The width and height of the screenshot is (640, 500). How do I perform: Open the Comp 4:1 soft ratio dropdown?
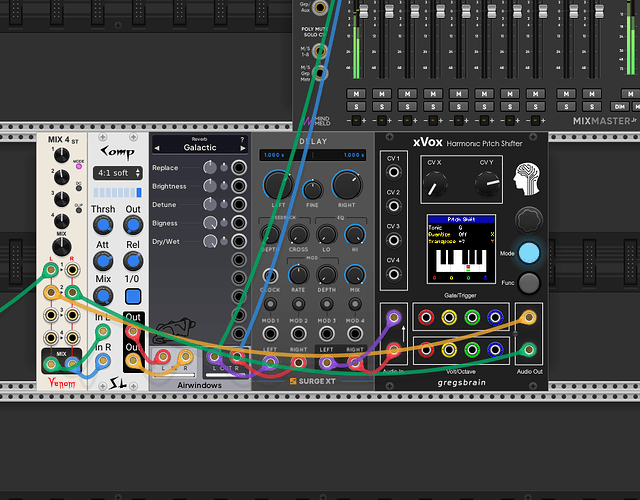pos(112,173)
